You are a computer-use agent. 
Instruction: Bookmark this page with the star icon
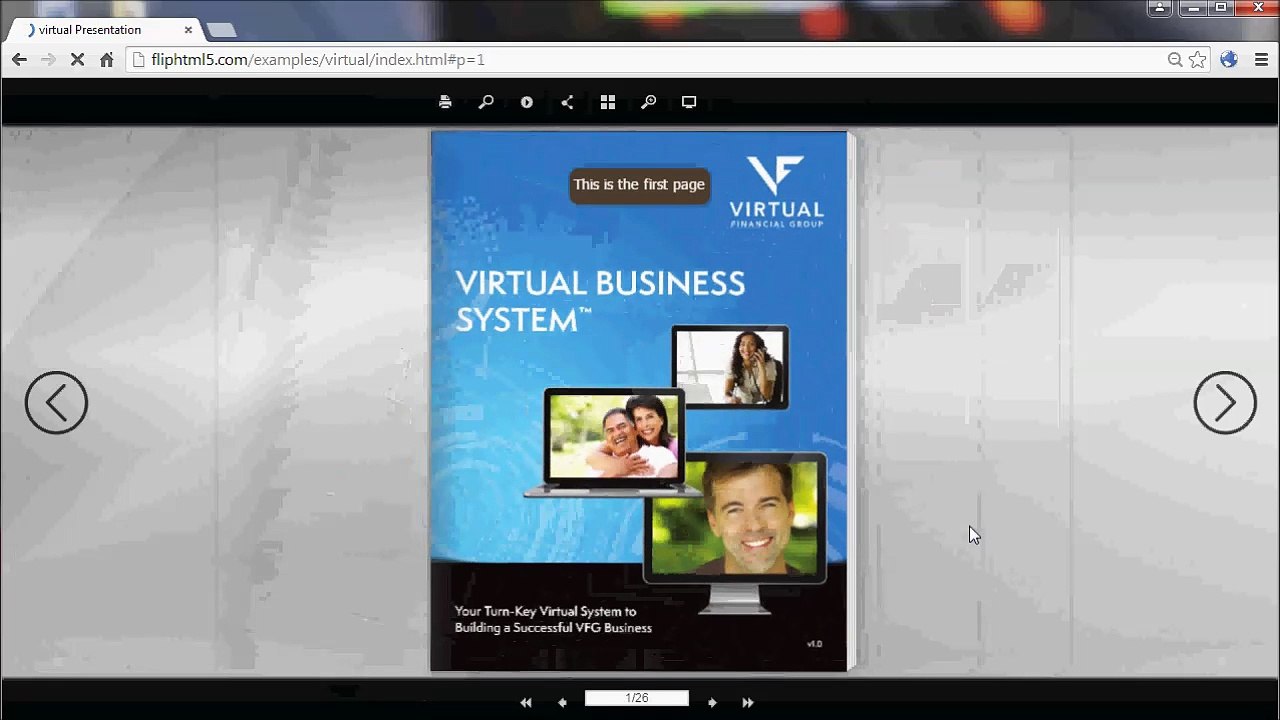point(1197,60)
